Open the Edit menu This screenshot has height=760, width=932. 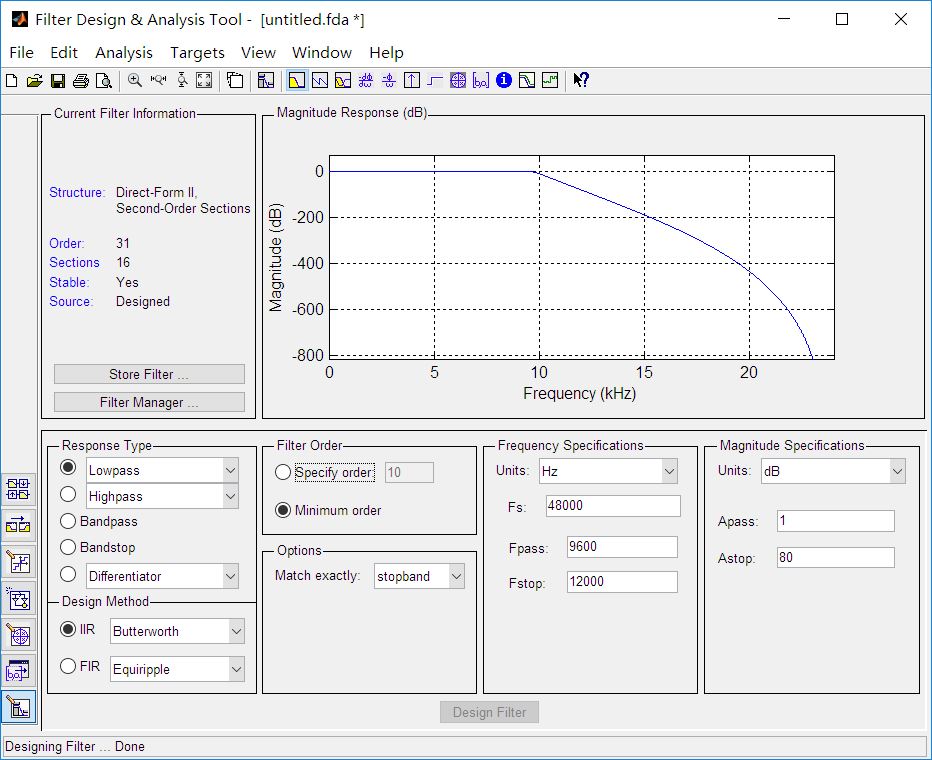point(64,53)
